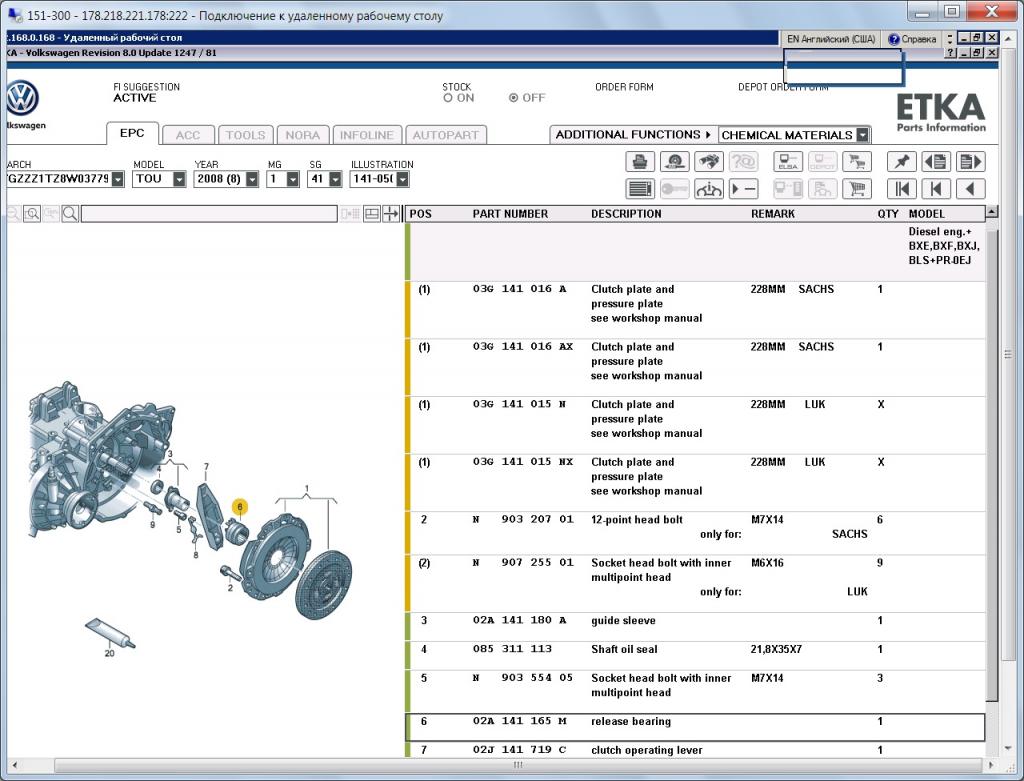Click FI SUGGESTION ACTIVE label
This screenshot has width=1024, height=781.
146,92
